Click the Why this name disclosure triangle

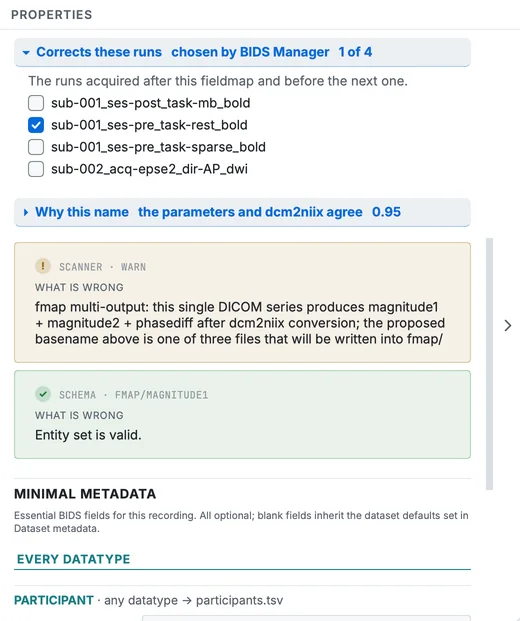coord(26,212)
